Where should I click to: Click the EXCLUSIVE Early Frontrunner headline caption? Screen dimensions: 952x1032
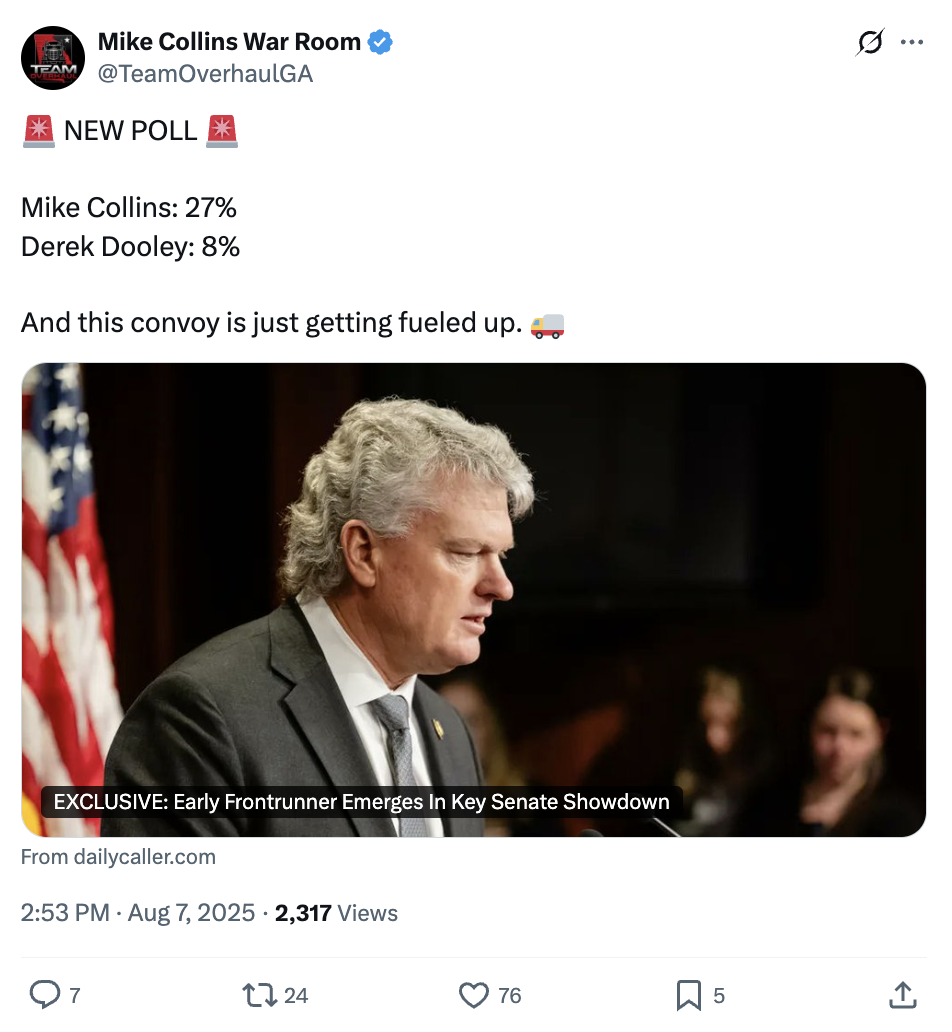tap(361, 802)
